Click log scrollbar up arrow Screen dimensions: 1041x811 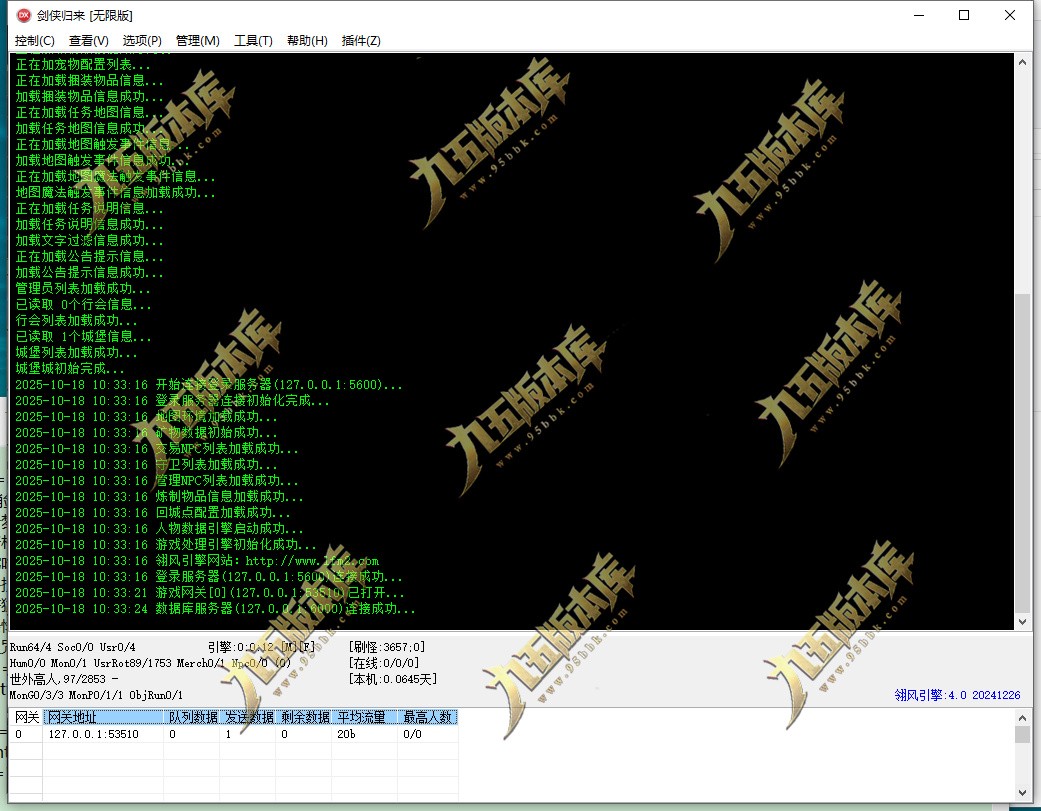(x=1022, y=62)
